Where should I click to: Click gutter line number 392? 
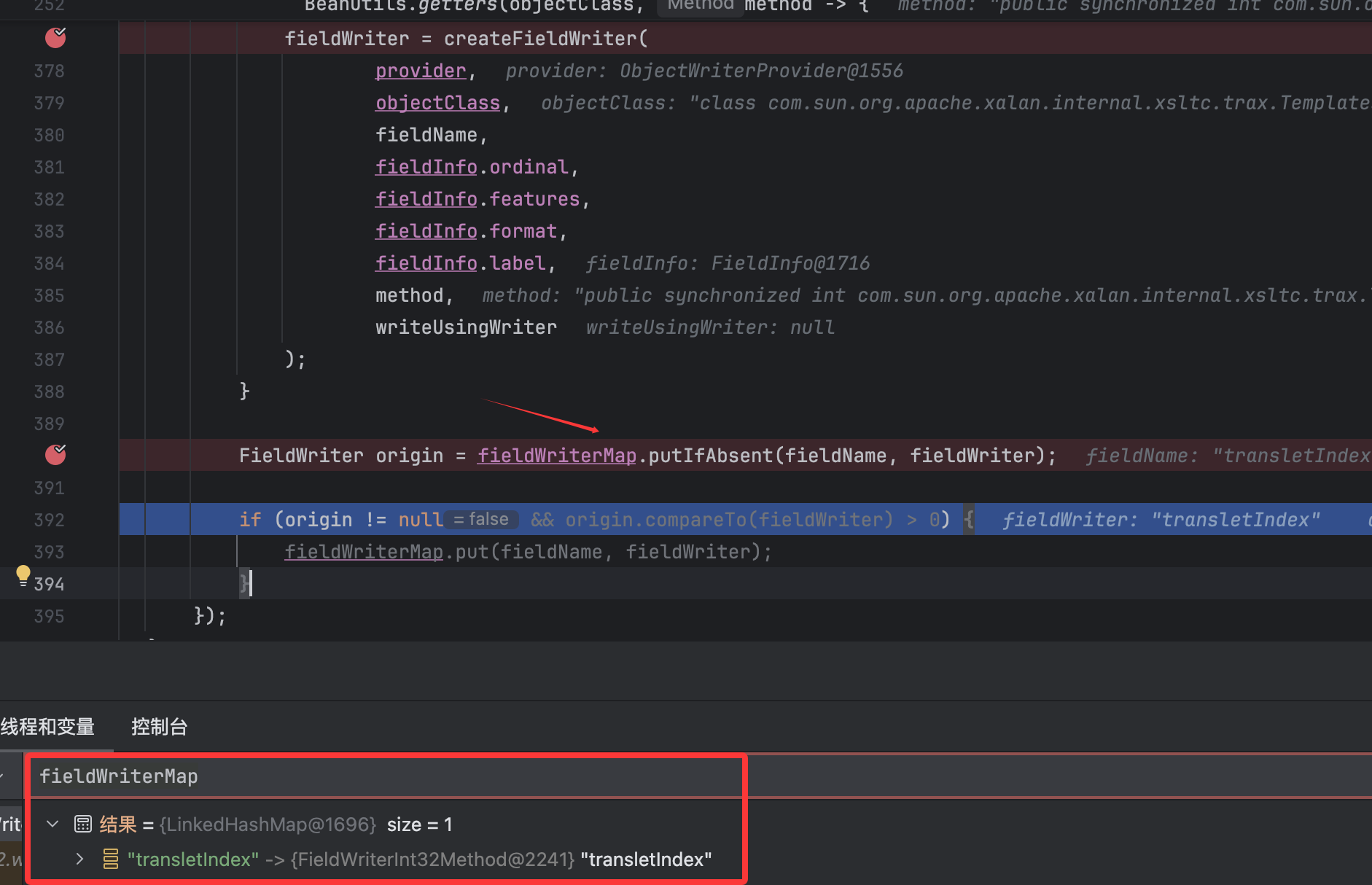(49, 520)
